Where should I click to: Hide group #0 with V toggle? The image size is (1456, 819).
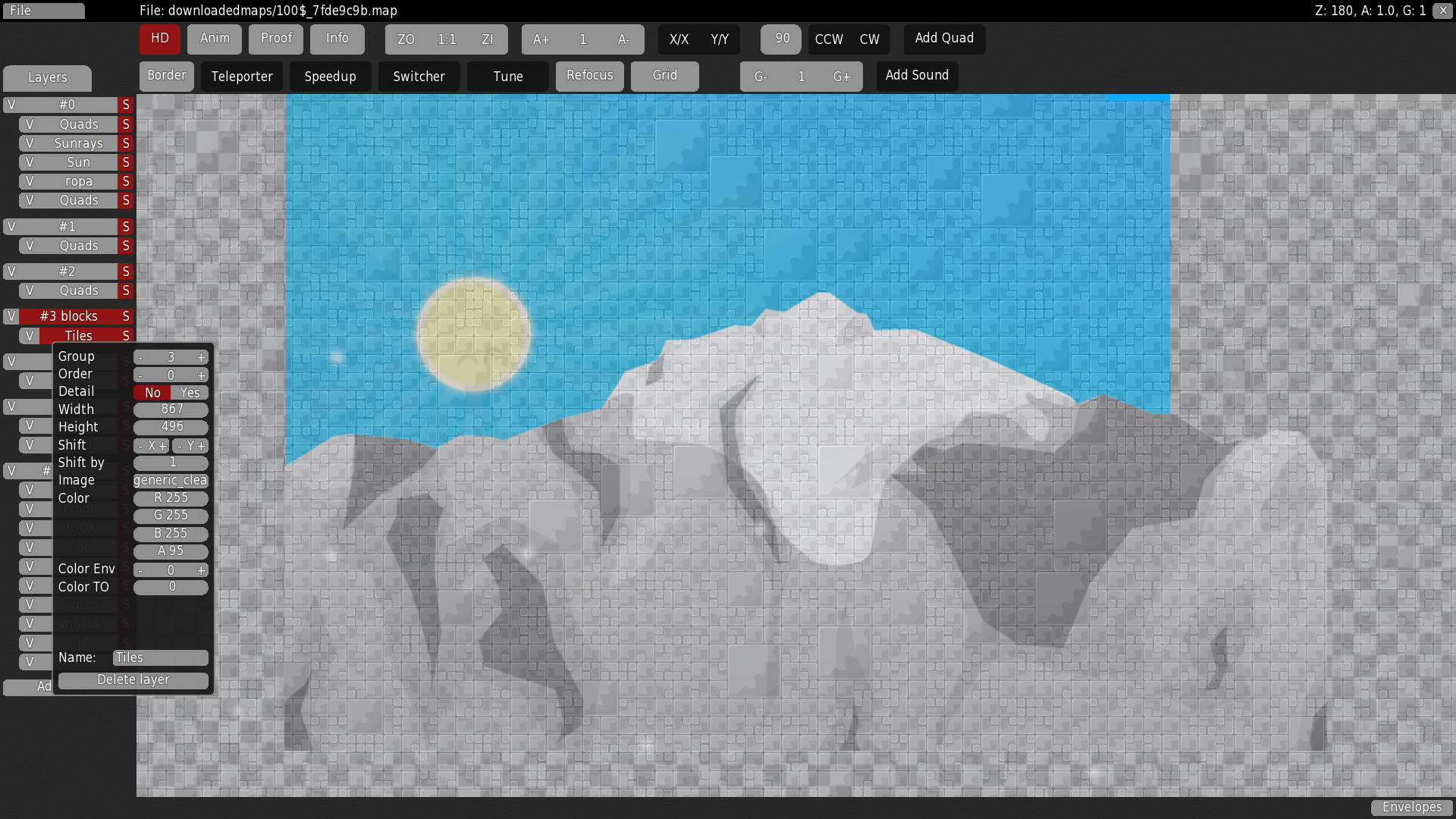(x=11, y=105)
